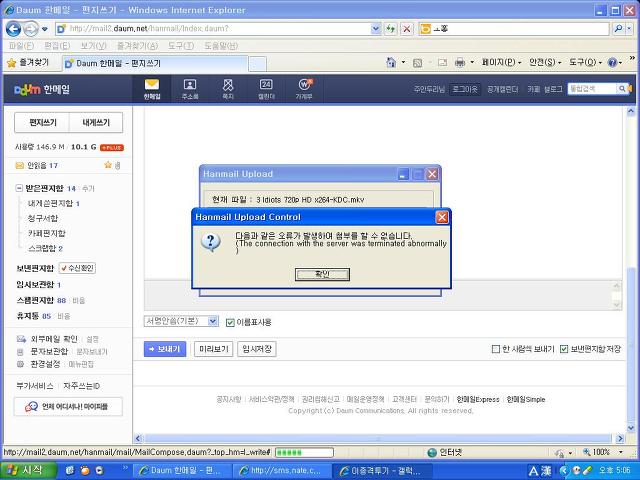Open the 즐겨찾기(A) menu
This screenshot has height=480, width=640.
tap(137, 46)
